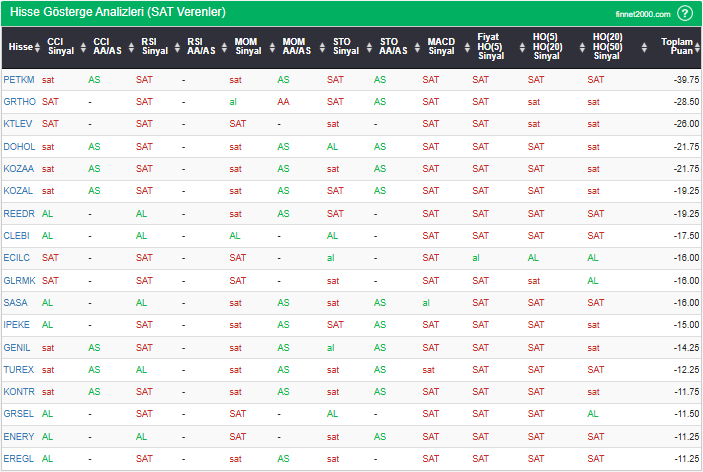The width and height of the screenshot is (703, 472).
Task: Go to the TUREX stock link
Action: pos(18,369)
